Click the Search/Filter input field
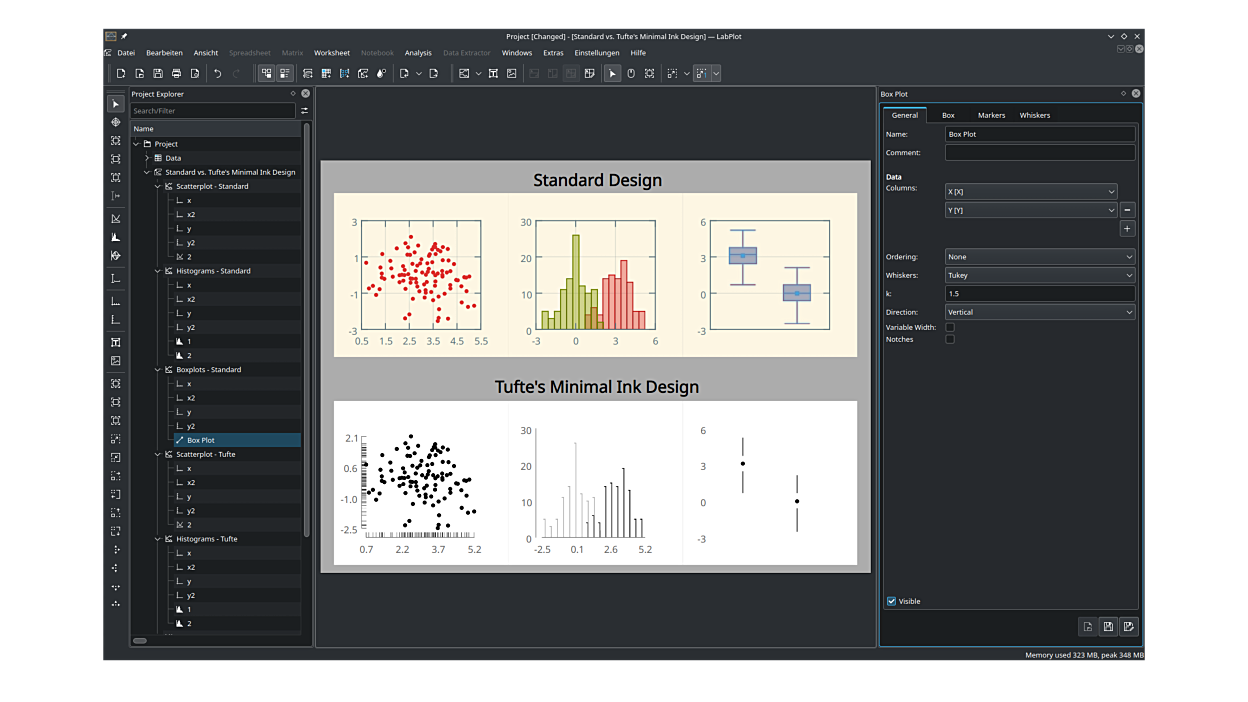The image size is (1248, 702). click(212, 111)
